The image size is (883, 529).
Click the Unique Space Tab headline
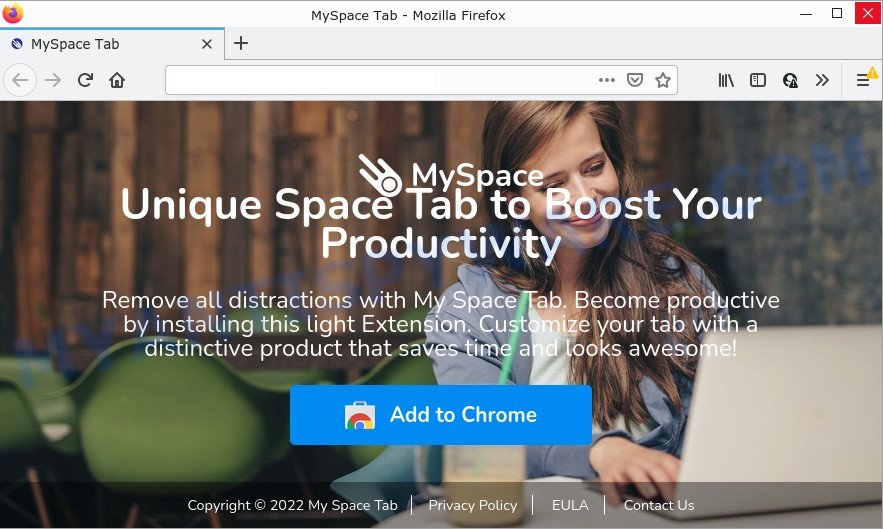[441, 224]
